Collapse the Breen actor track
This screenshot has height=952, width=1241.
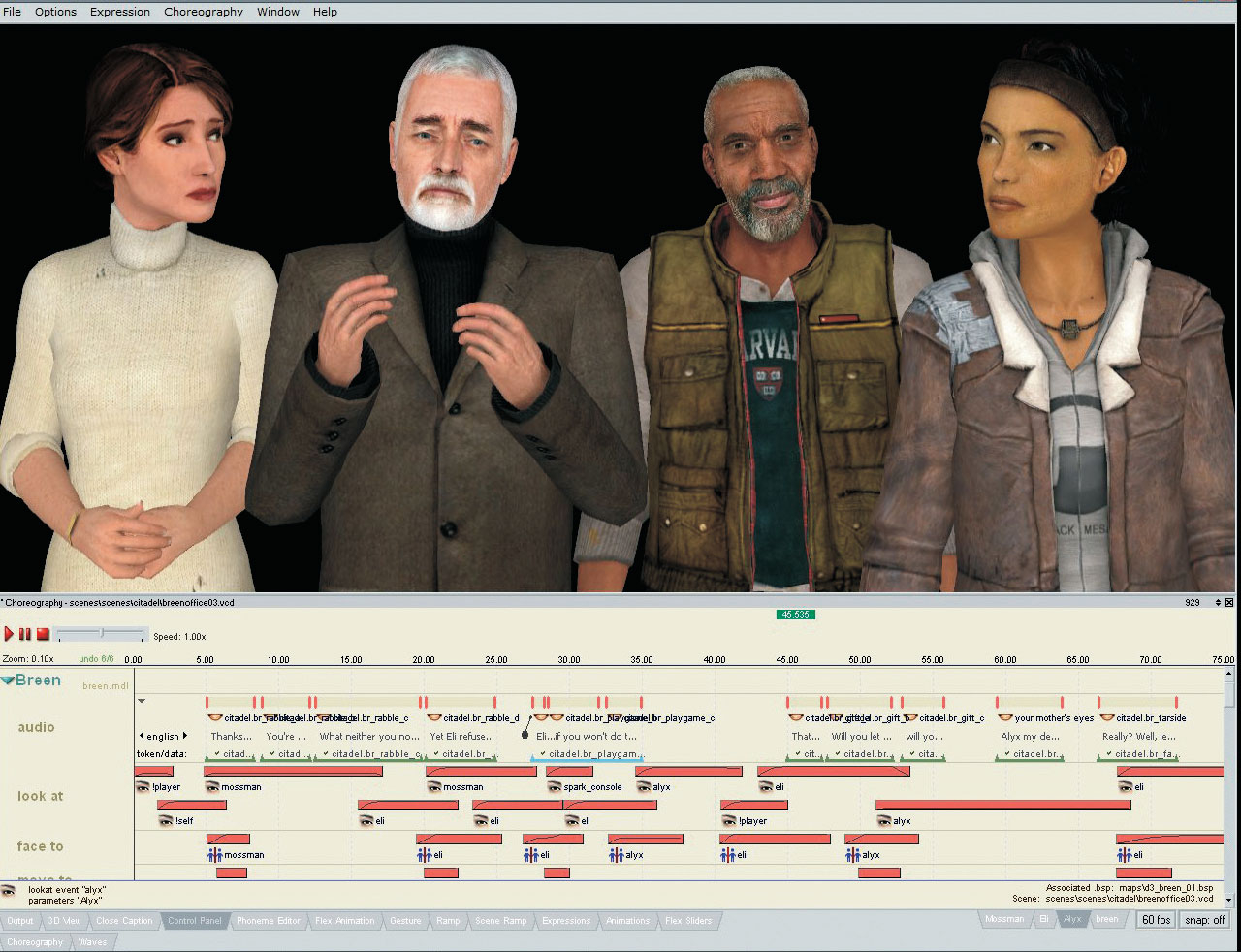point(8,681)
